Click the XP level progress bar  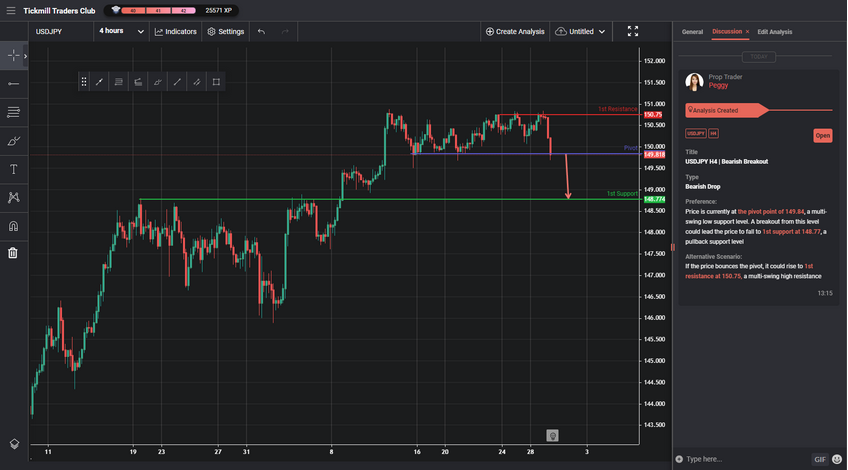pos(158,11)
